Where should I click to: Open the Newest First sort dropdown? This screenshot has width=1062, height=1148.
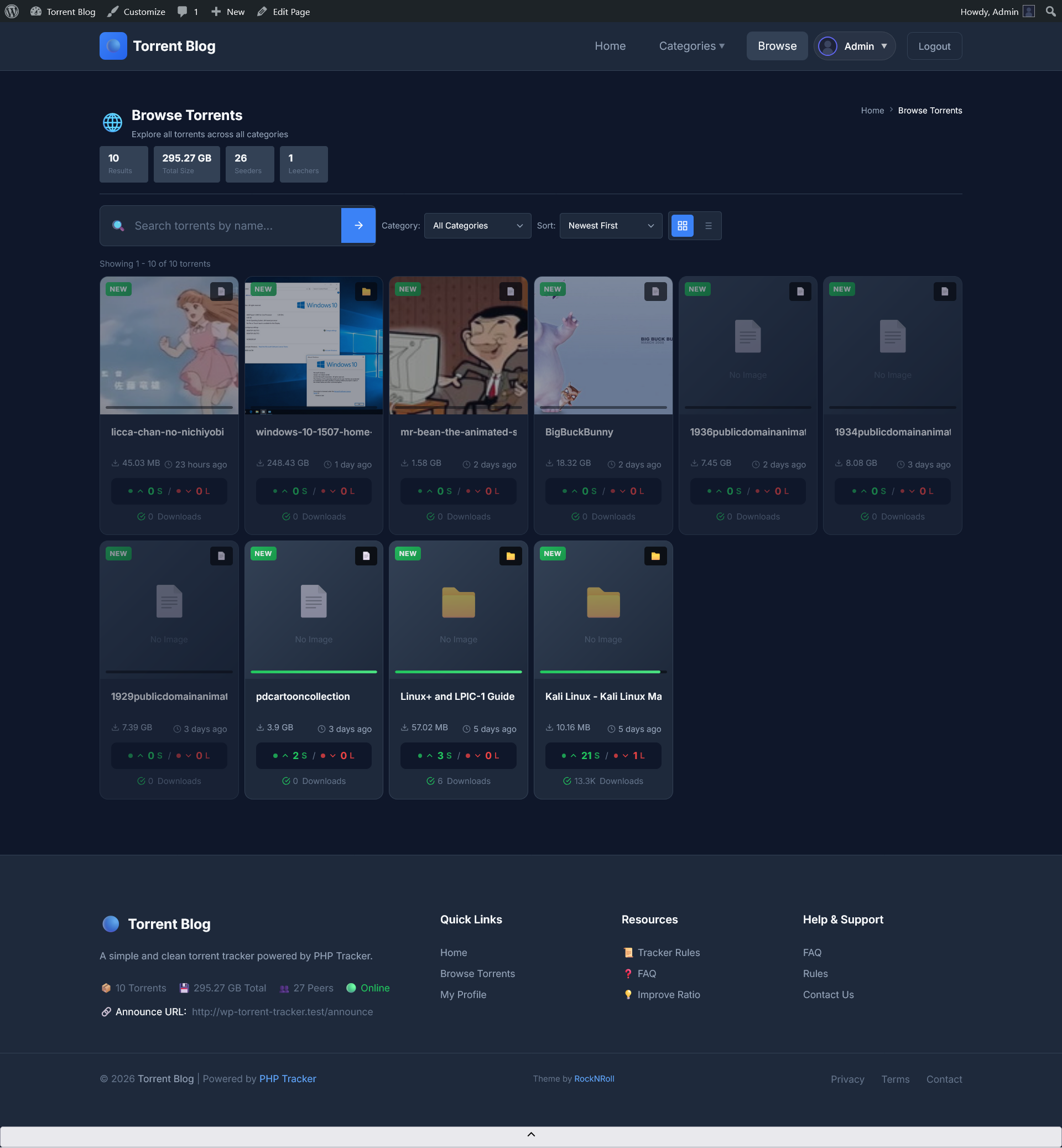click(x=610, y=226)
